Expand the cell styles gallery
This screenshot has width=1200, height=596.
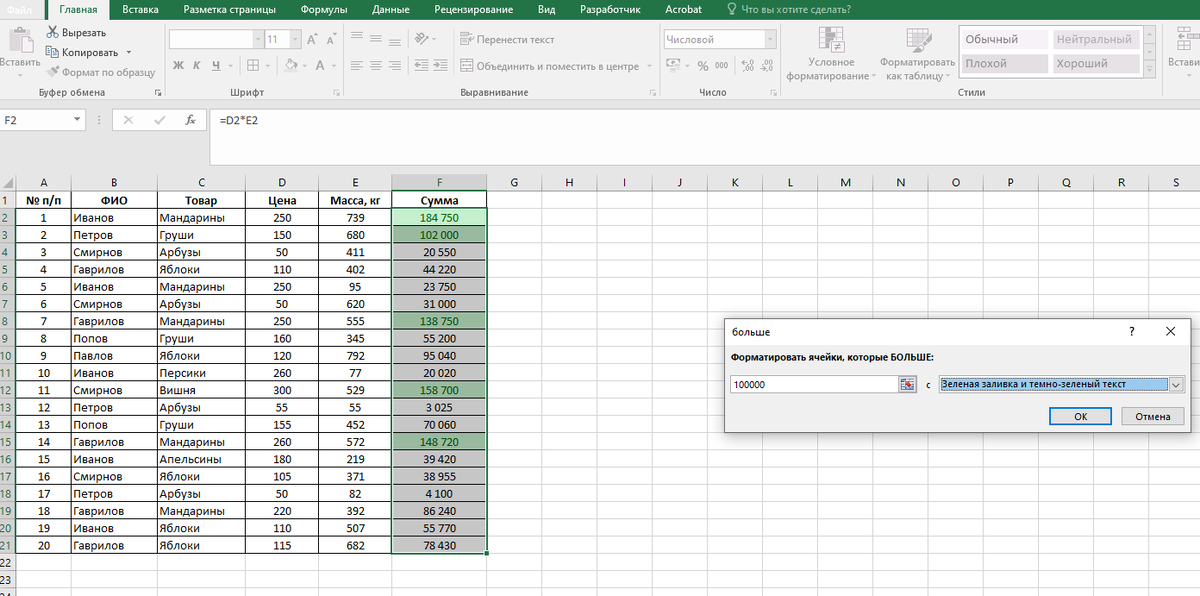(1150, 68)
